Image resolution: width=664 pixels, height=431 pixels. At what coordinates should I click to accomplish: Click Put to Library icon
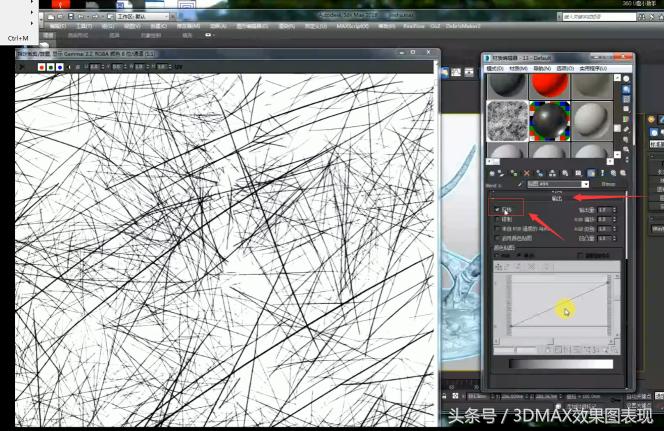(565, 173)
